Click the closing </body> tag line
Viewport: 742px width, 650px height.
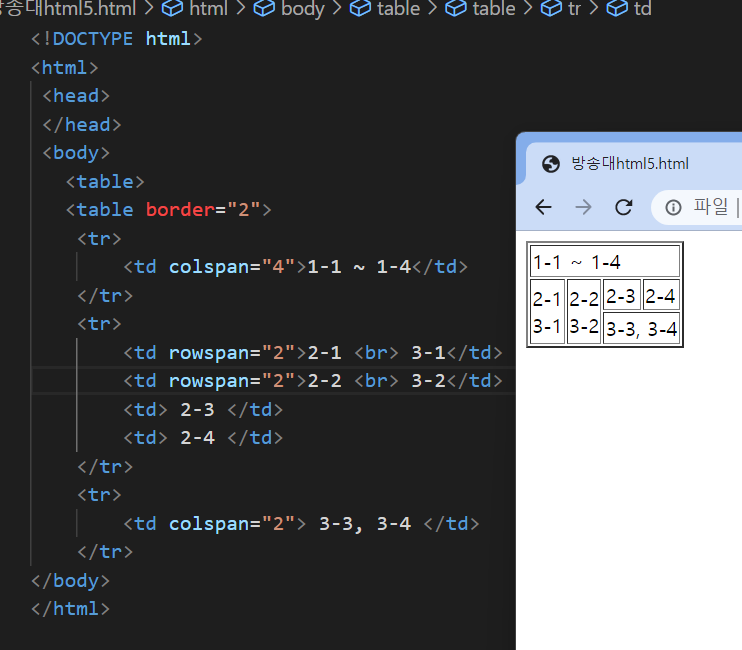pyautogui.click(x=71, y=580)
